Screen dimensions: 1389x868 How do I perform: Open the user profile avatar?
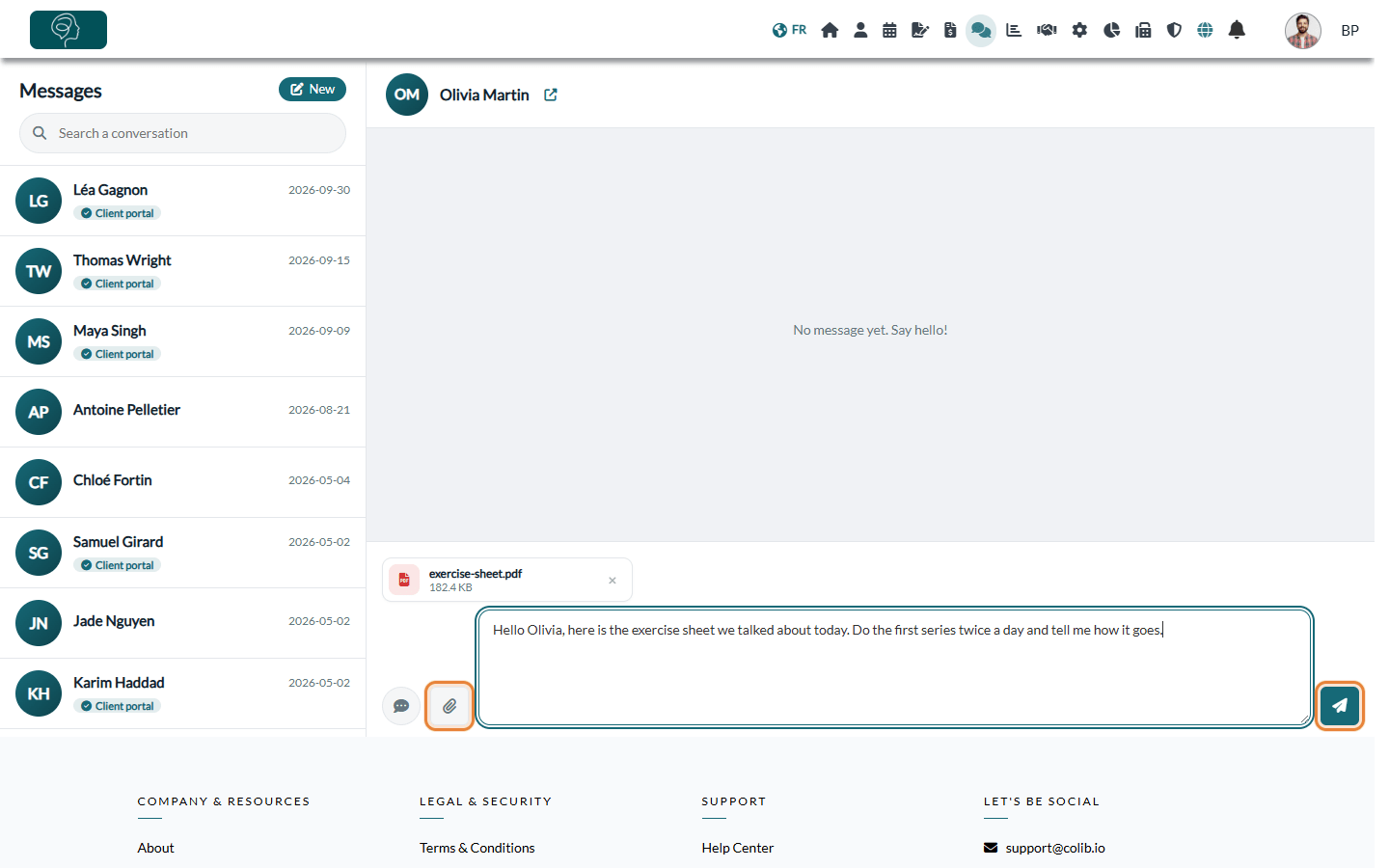pyautogui.click(x=1303, y=31)
